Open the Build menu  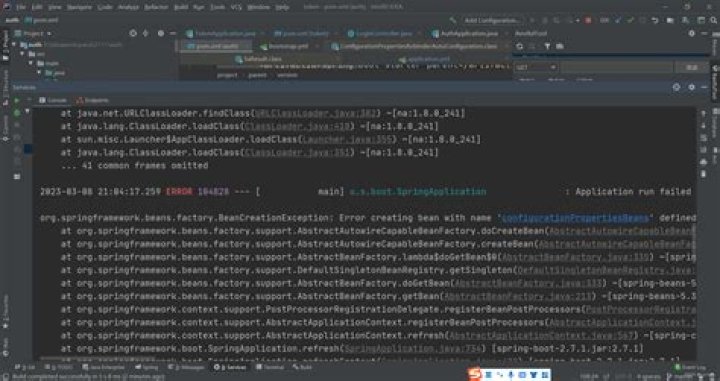(x=181, y=7)
